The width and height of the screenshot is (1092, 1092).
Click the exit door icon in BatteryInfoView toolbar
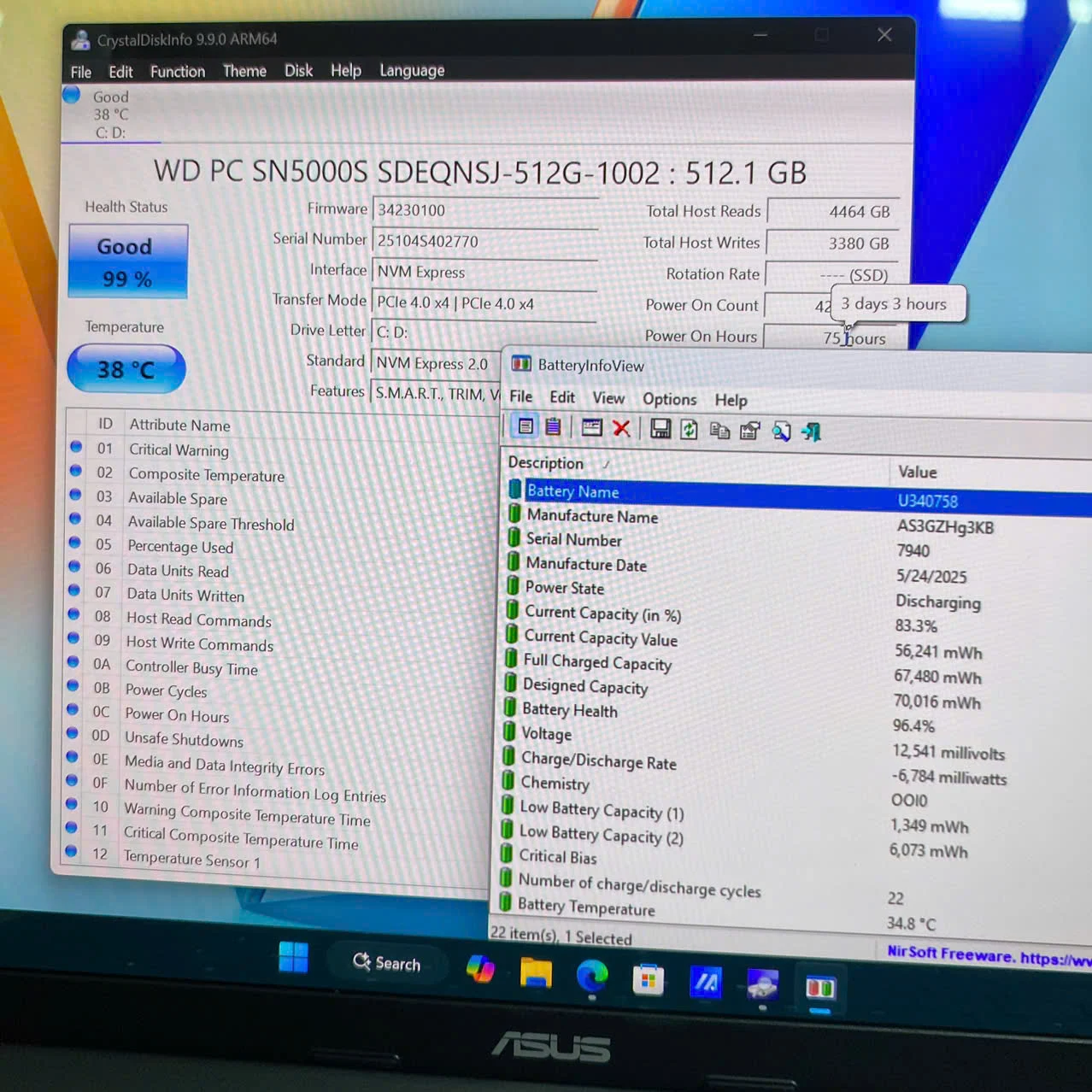click(811, 432)
